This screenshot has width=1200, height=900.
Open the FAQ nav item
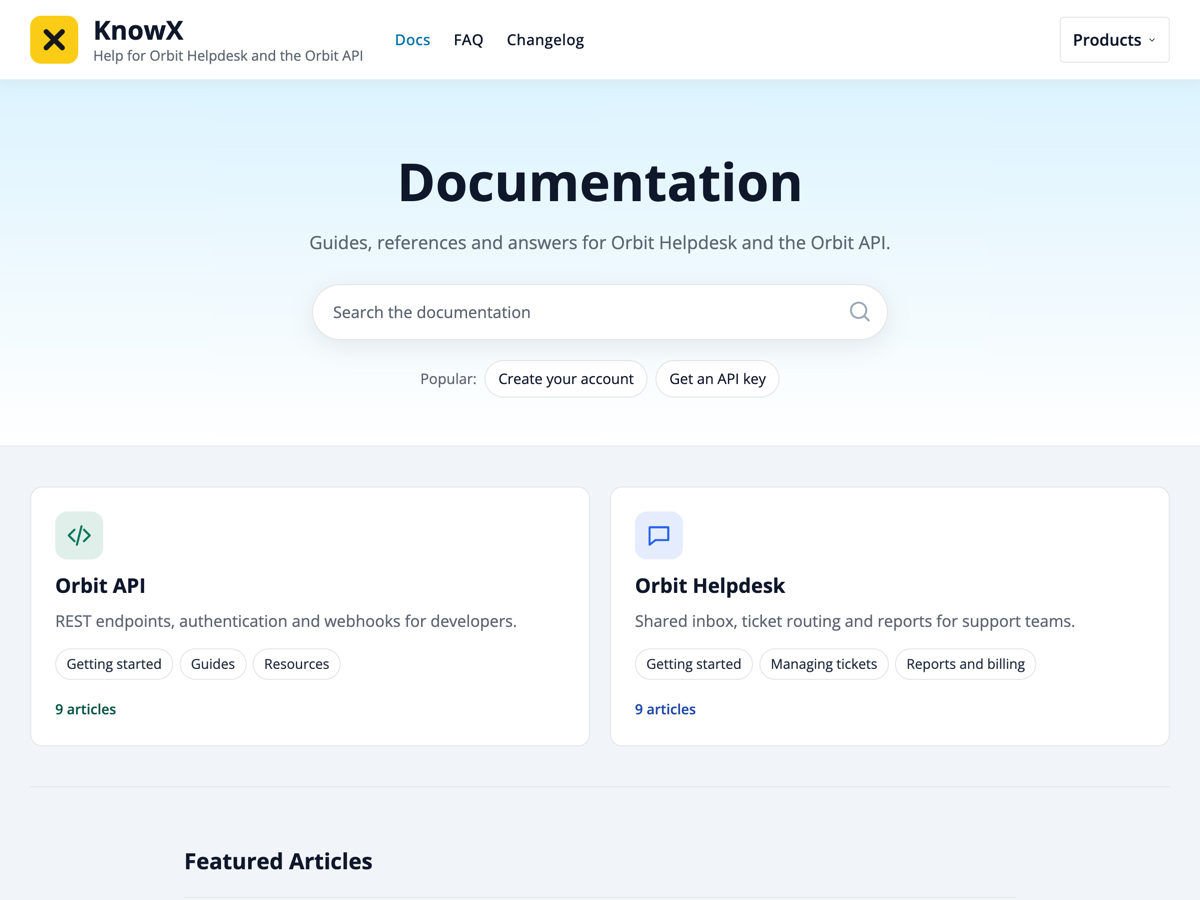coord(468,40)
